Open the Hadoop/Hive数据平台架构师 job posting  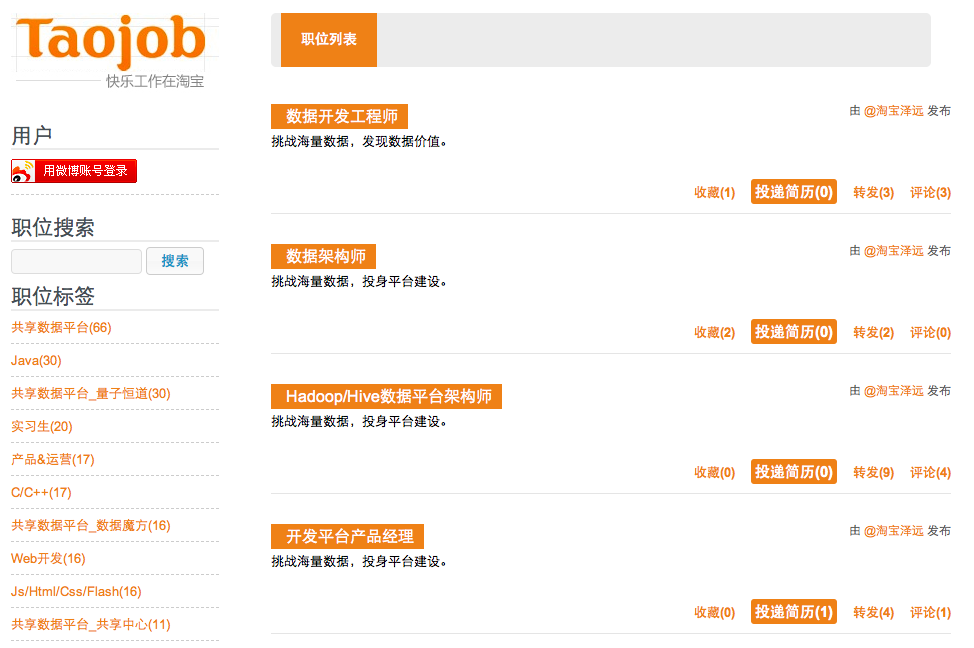point(387,396)
